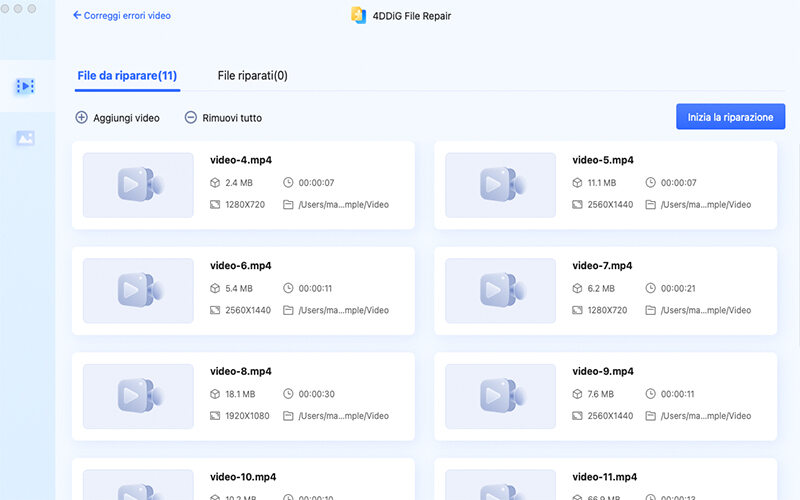Click file name video-7.mp4

coord(602,265)
